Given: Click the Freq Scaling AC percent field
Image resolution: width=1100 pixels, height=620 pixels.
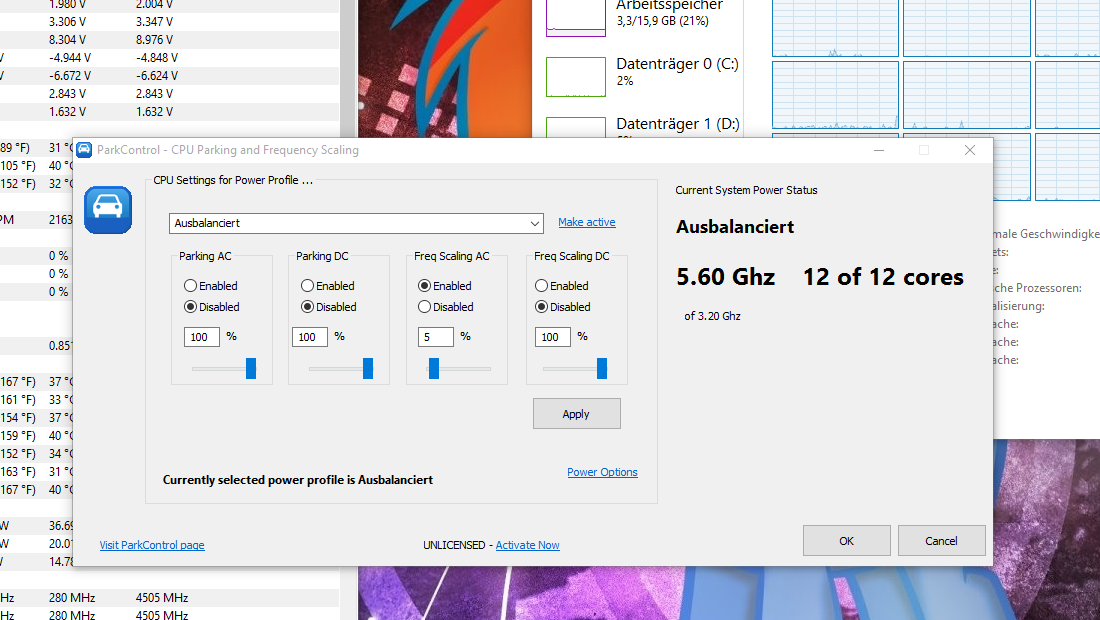Looking at the screenshot, I should [x=436, y=337].
